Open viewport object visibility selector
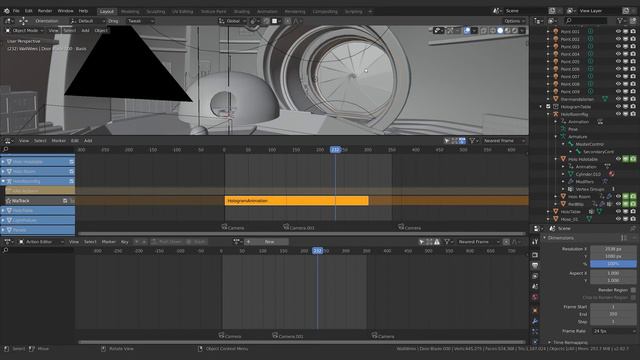 [x=438, y=31]
